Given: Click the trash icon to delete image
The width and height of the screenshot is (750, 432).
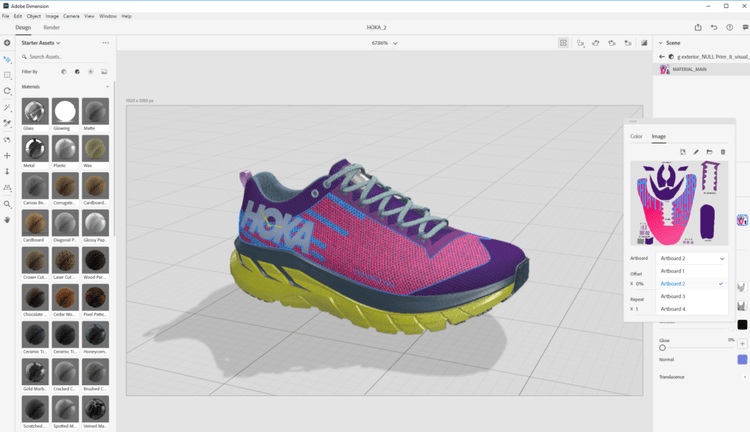Looking at the screenshot, I should coord(723,152).
